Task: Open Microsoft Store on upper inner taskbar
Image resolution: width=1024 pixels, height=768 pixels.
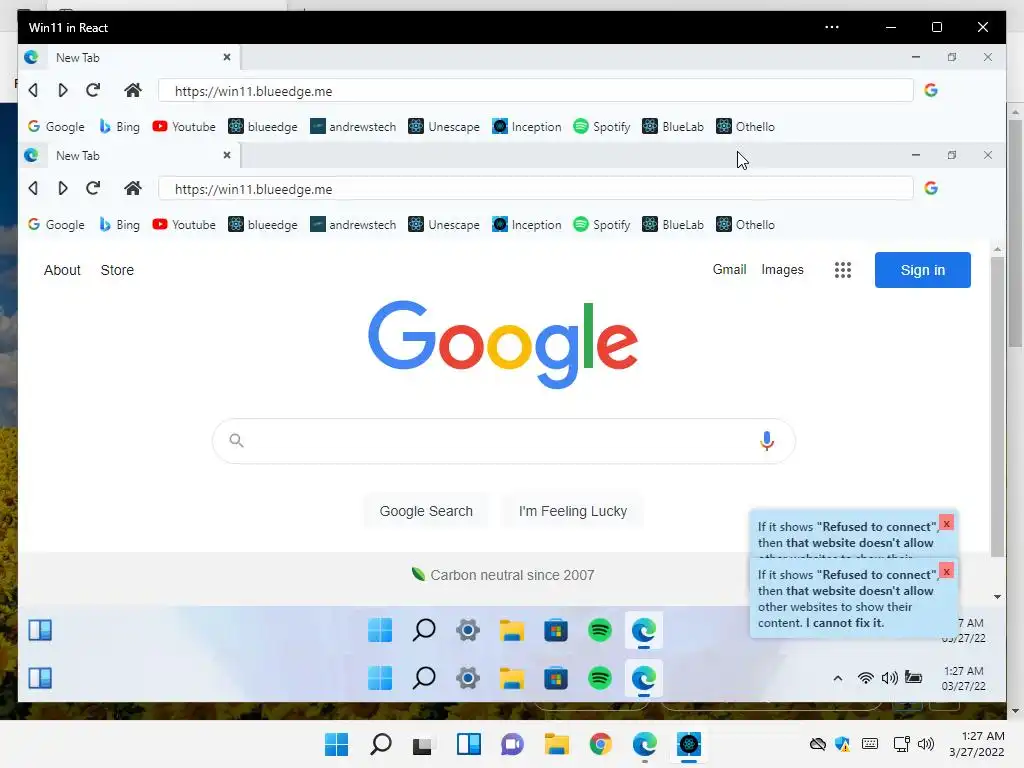Action: (556, 630)
